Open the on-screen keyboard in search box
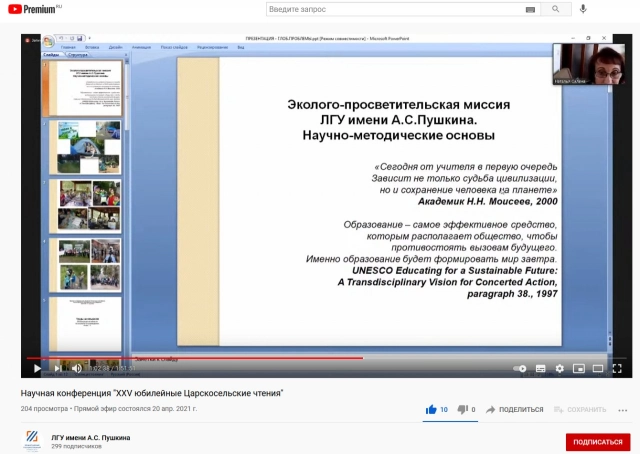 (530, 9)
